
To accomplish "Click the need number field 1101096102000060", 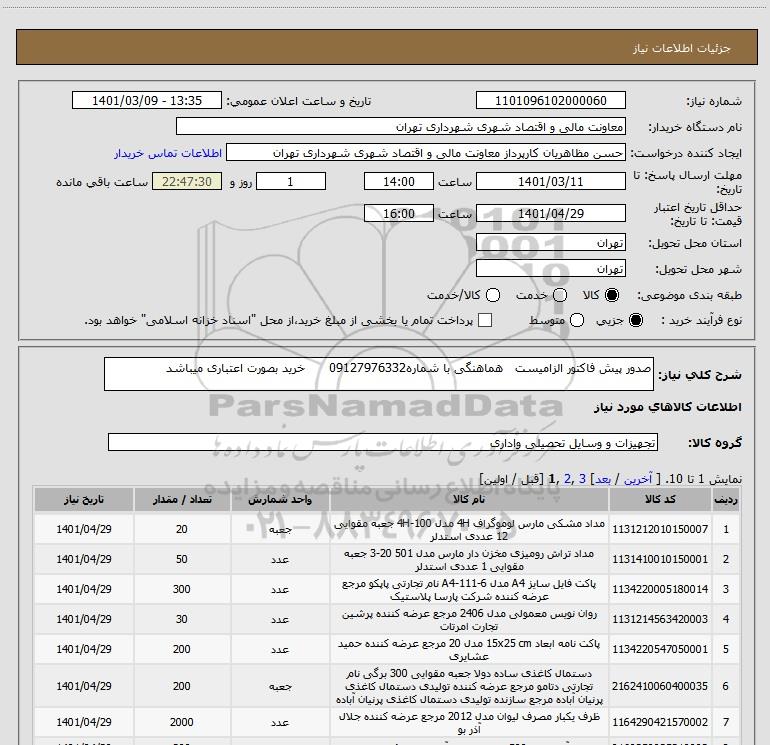I will pos(550,100).
